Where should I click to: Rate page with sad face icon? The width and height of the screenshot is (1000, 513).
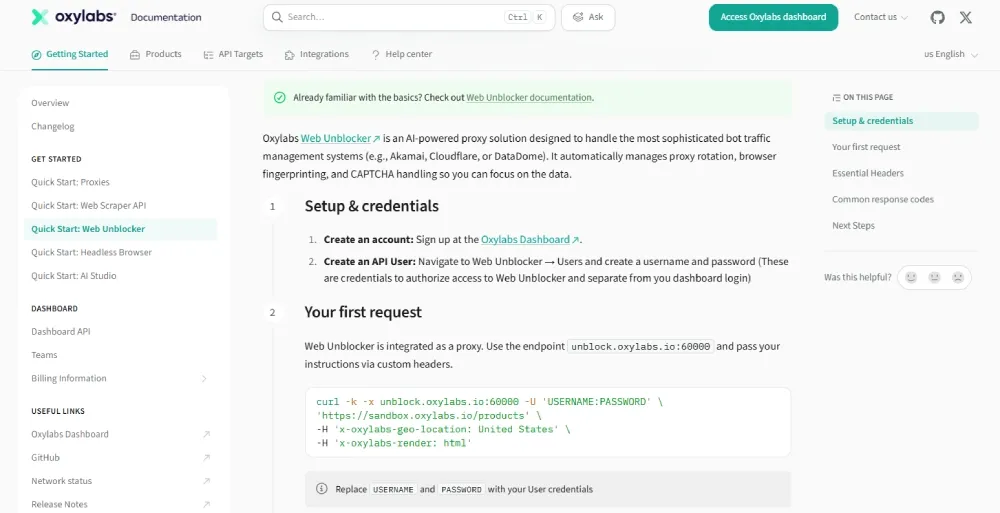tap(958, 278)
